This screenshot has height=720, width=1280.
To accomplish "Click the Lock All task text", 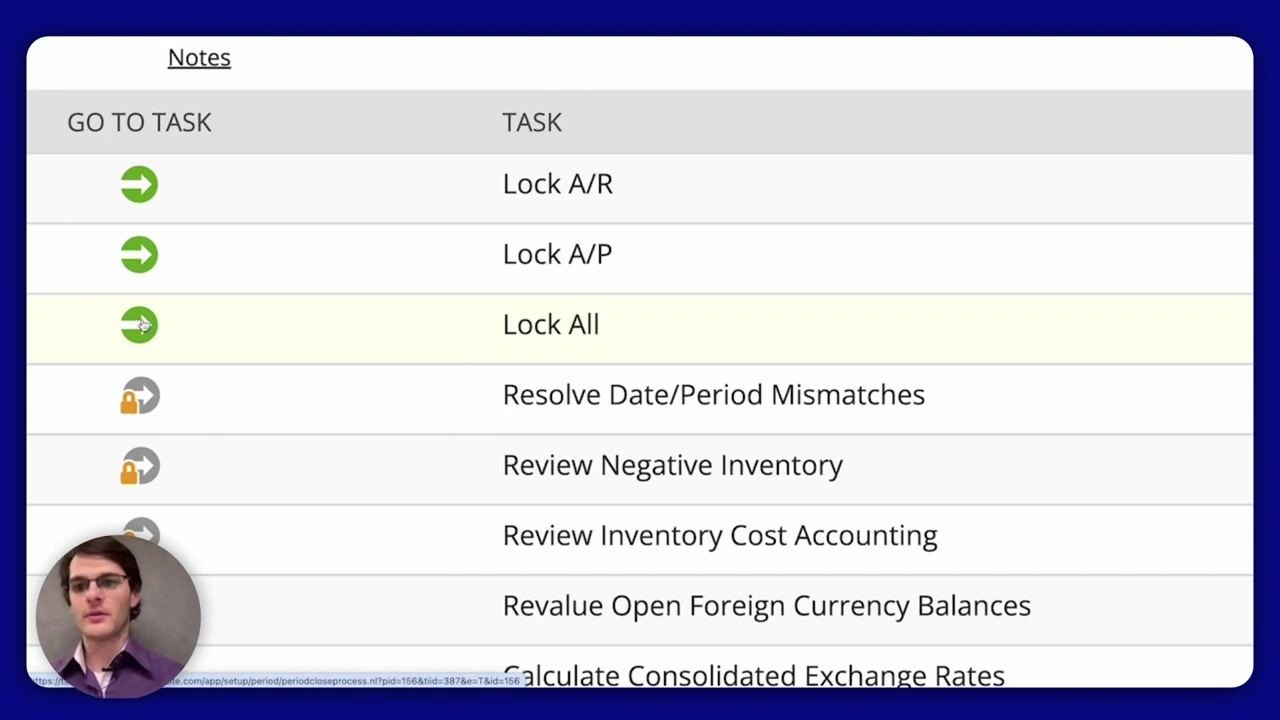I will point(551,324).
